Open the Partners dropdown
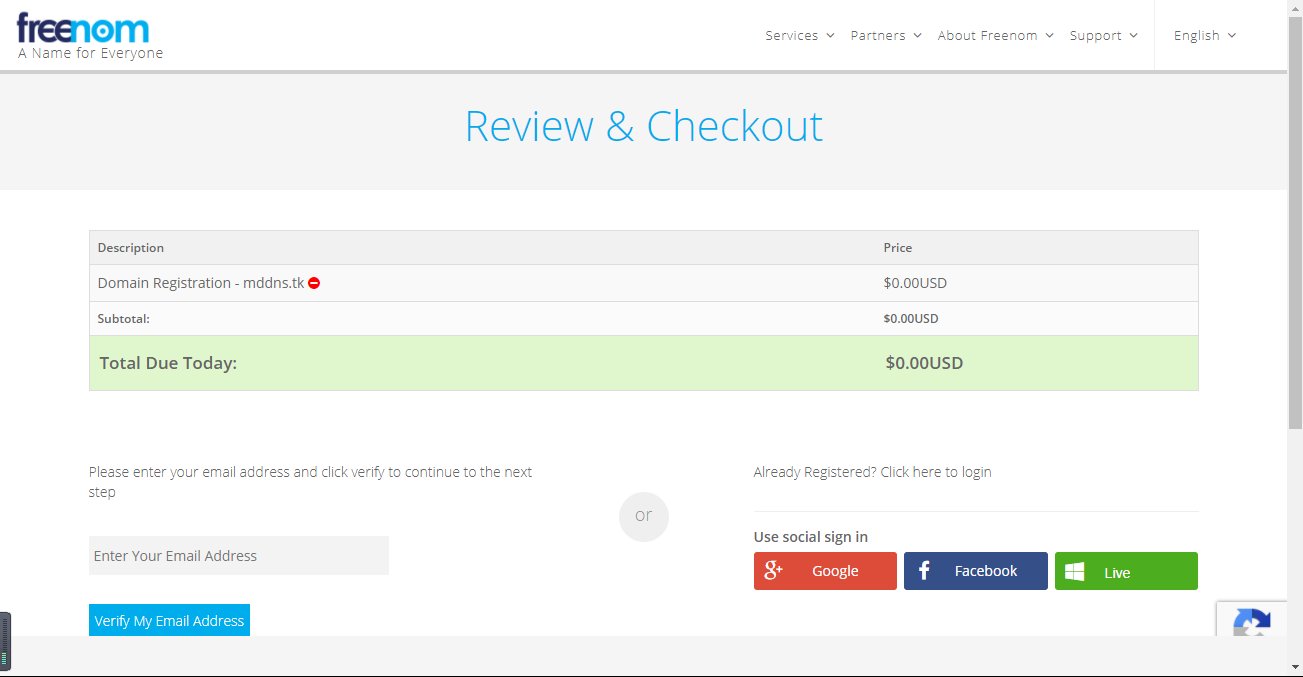1303x677 pixels. (885, 35)
